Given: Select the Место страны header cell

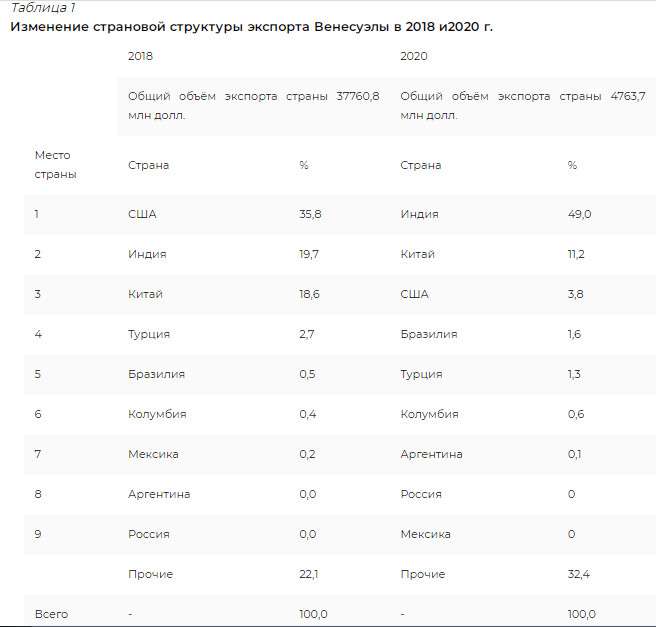Looking at the screenshot, I should [x=56, y=165].
